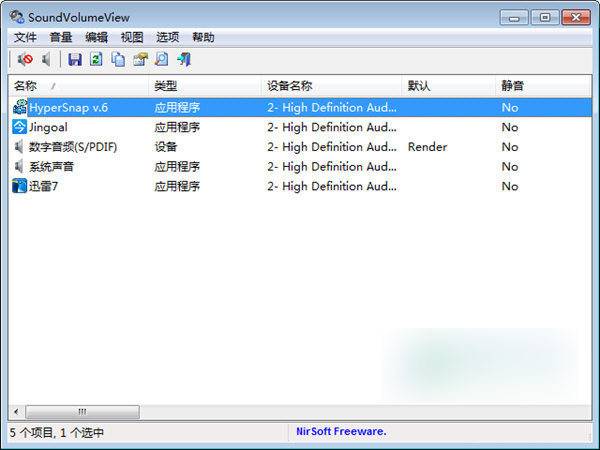Sort by the 名称 column header

(x=78, y=86)
